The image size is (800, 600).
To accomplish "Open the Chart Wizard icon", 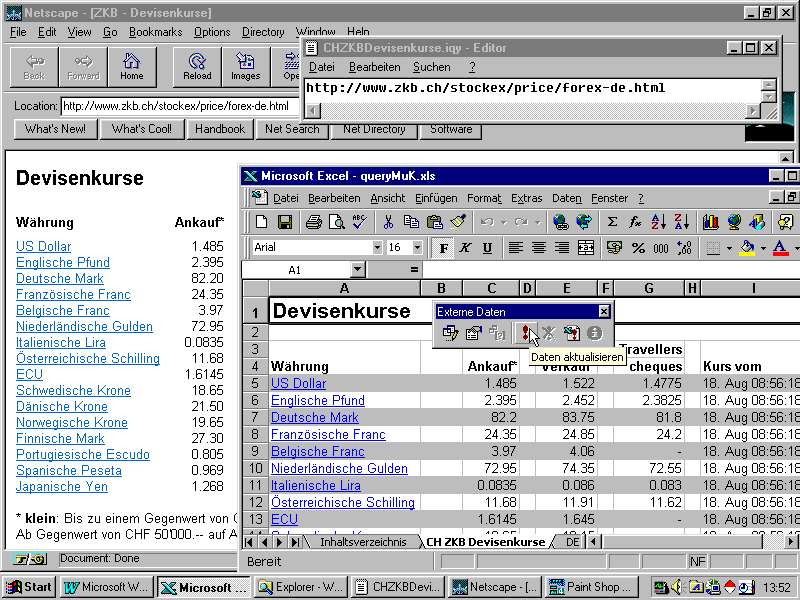I will tap(710, 221).
